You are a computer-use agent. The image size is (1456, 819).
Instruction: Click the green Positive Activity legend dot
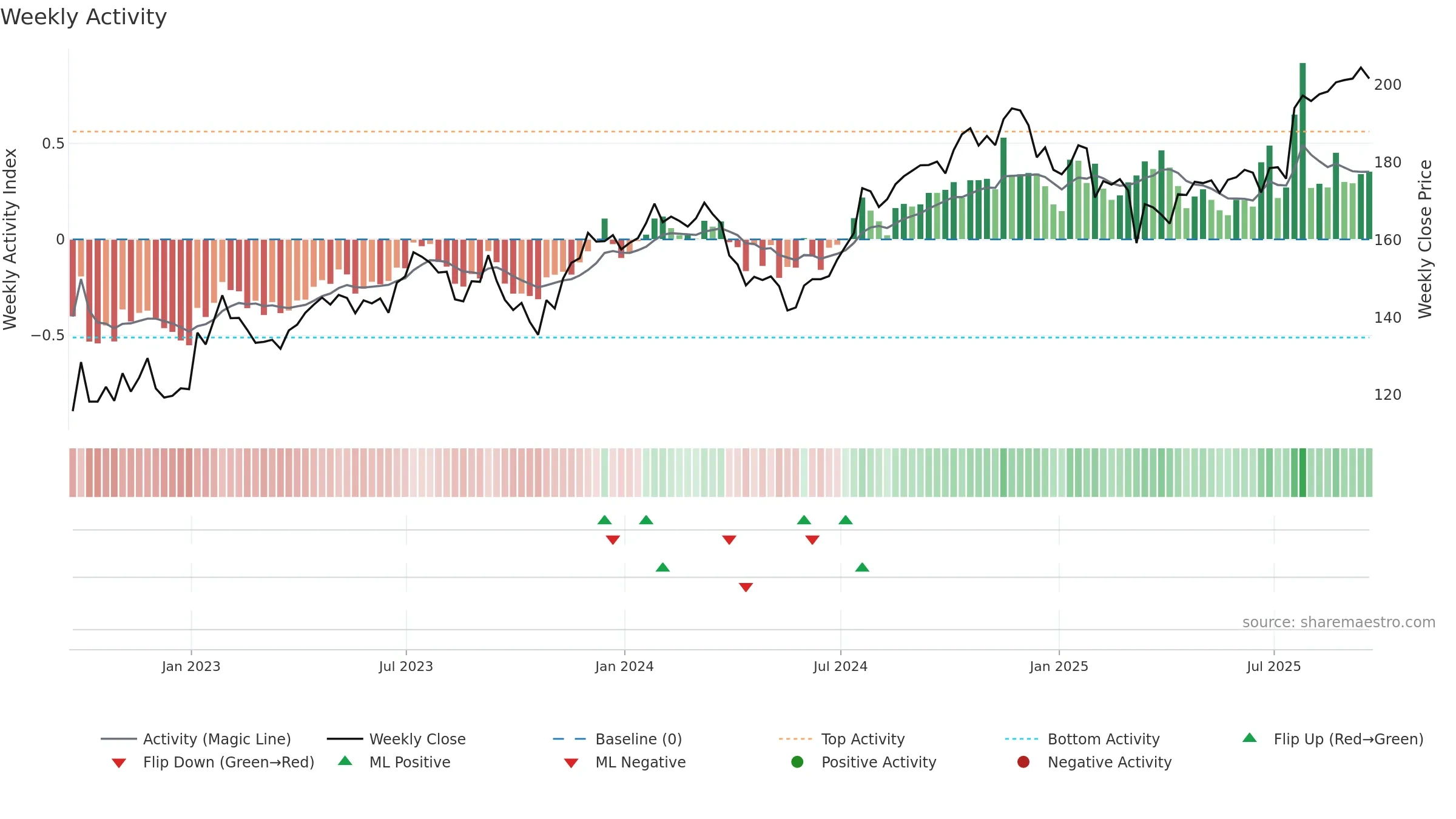coord(798,762)
